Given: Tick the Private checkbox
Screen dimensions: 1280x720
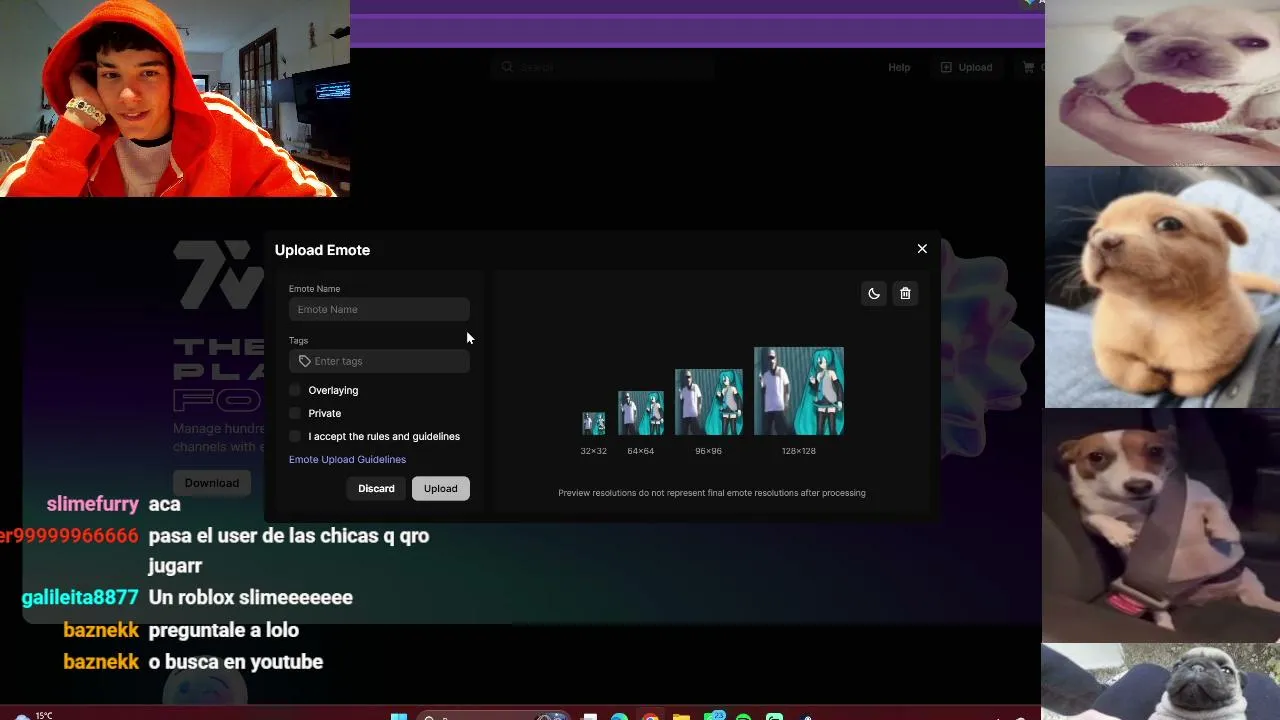Looking at the screenshot, I should (295, 413).
